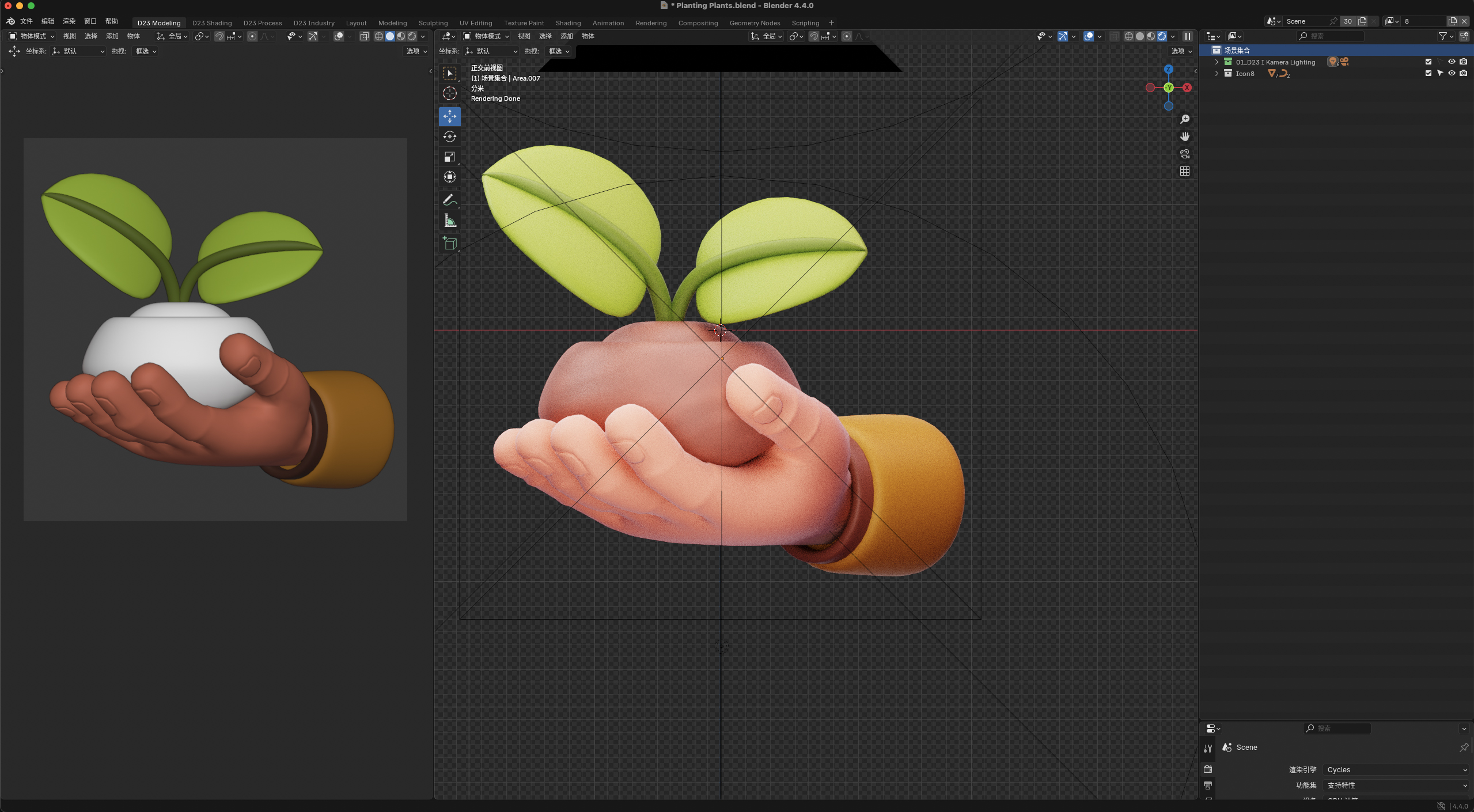Viewport: 1474px width, 812px height.
Task: Click the zoom magnifier viewport icon
Action: (1184, 119)
